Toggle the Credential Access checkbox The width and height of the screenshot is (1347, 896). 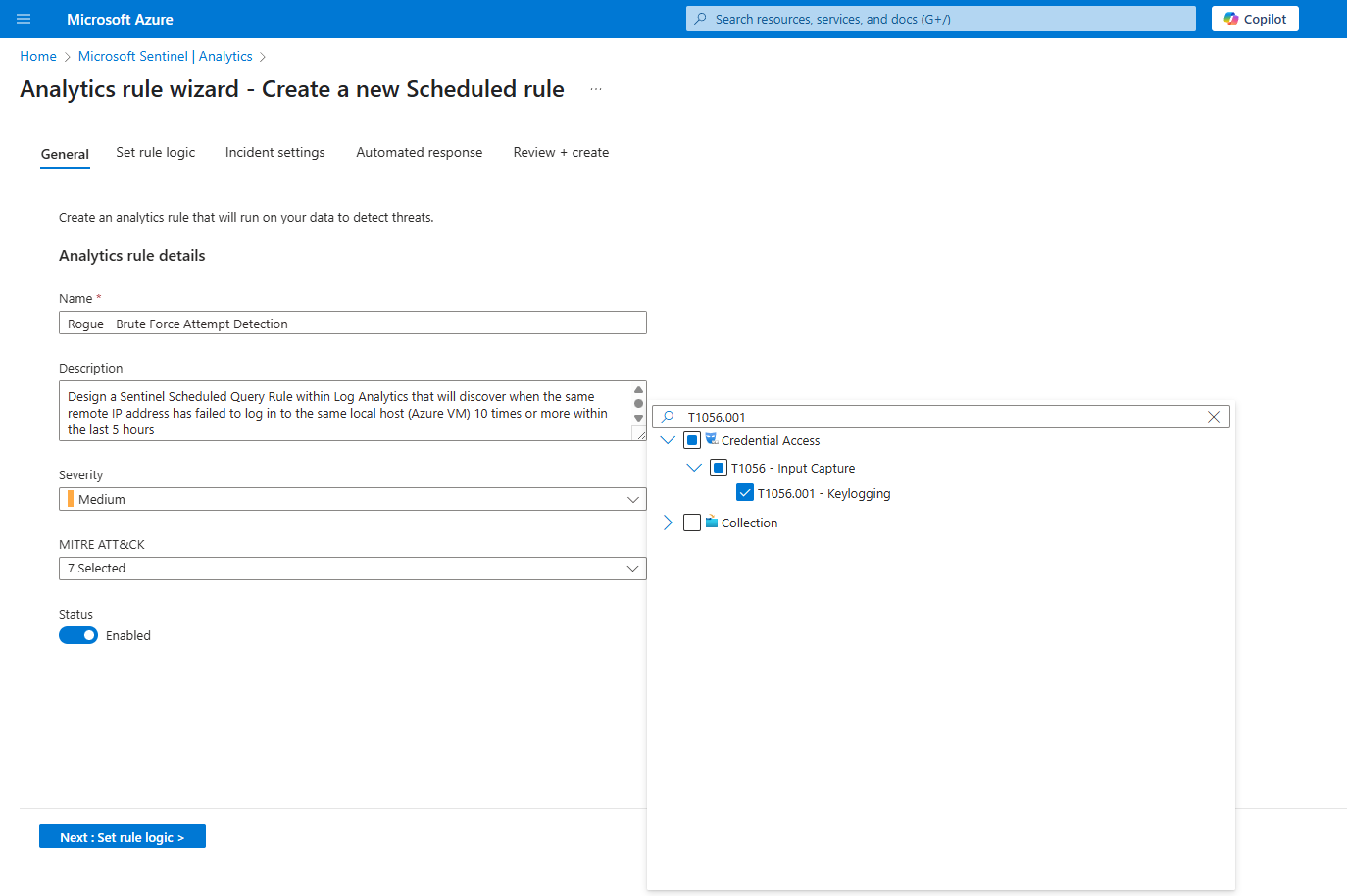pyautogui.click(x=692, y=440)
